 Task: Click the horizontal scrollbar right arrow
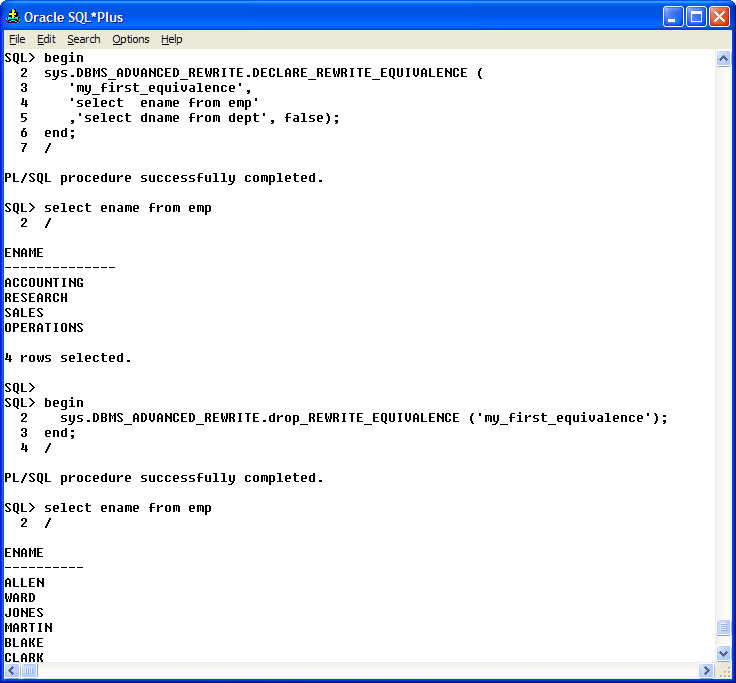(706, 670)
